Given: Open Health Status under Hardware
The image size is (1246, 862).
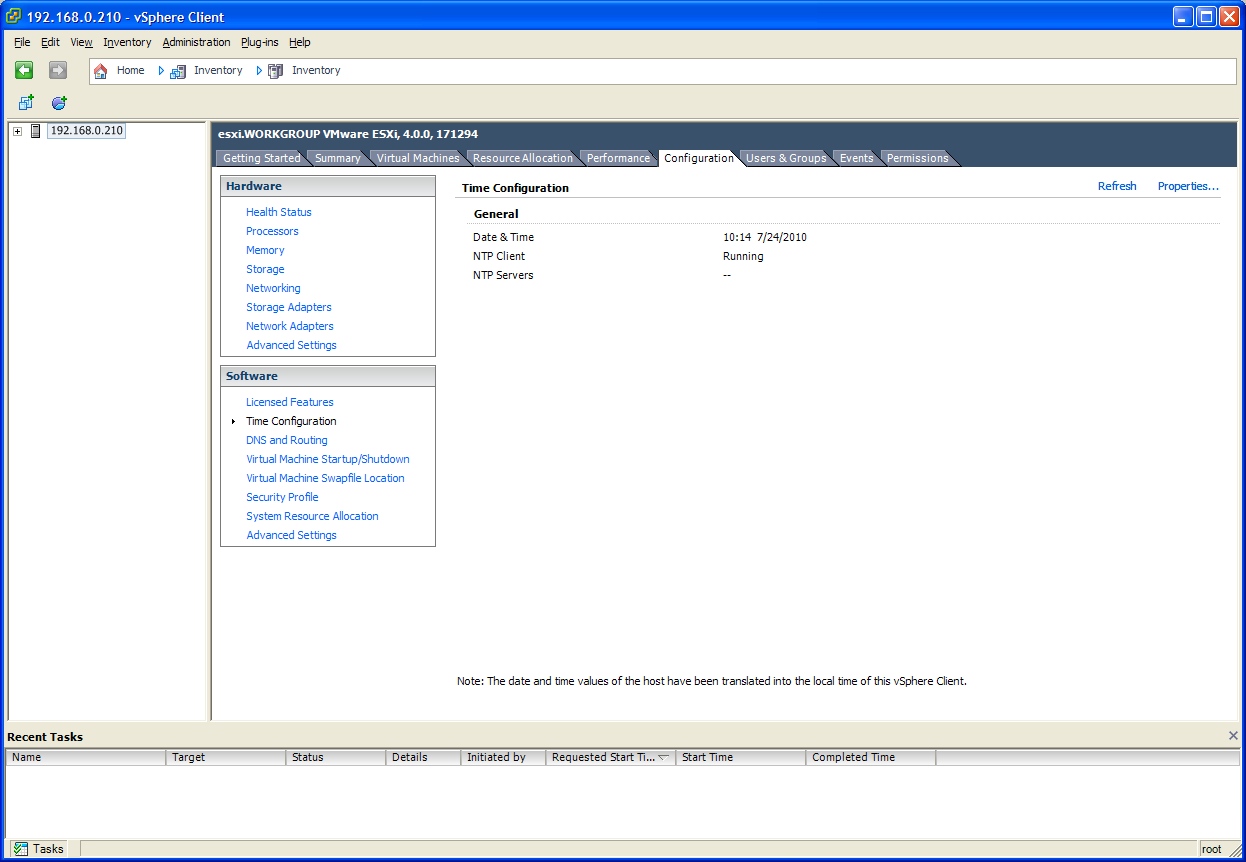Looking at the screenshot, I should pyautogui.click(x=279, y=212).
